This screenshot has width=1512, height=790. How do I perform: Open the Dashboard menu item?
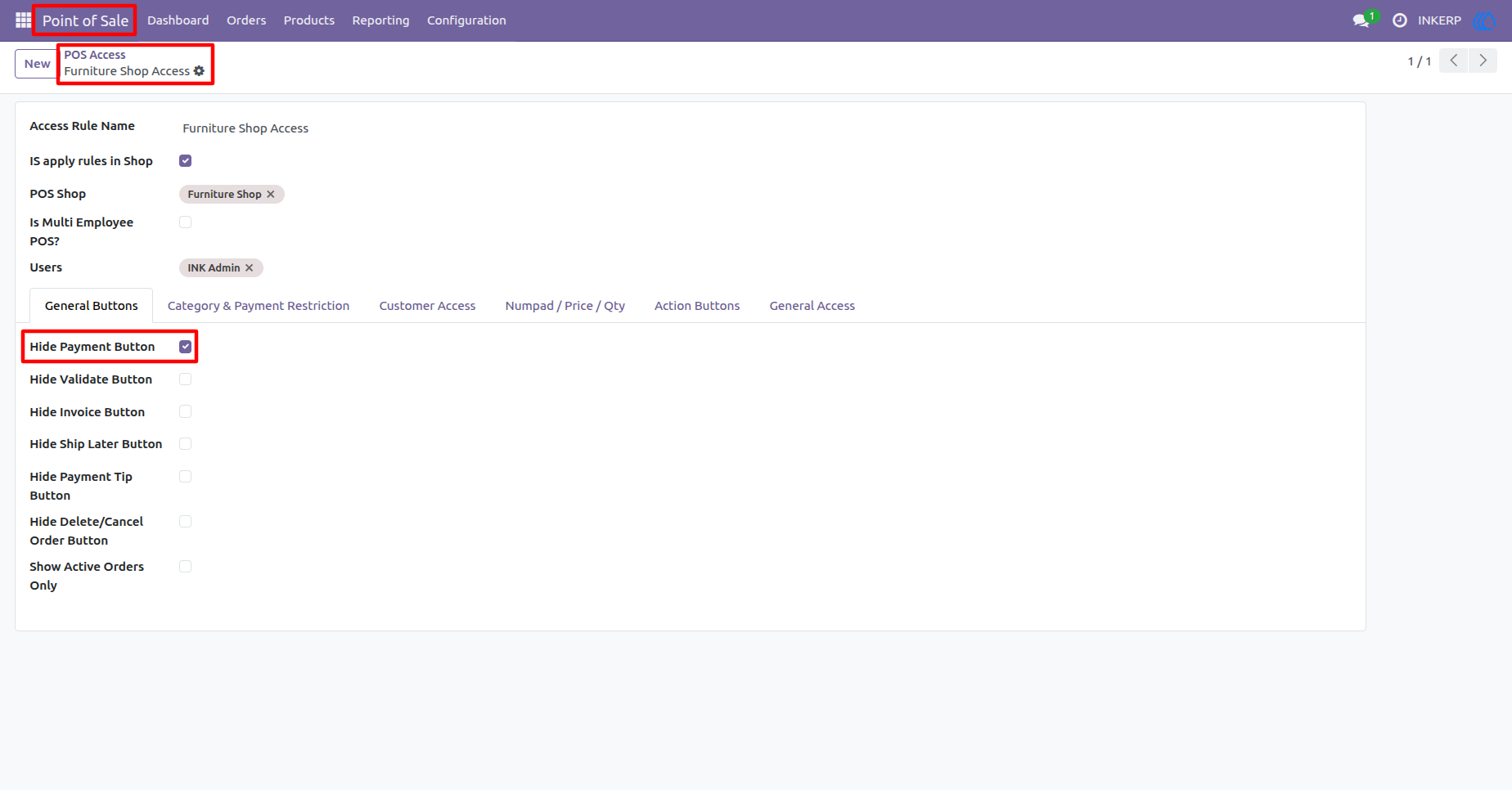pos(178,20)
